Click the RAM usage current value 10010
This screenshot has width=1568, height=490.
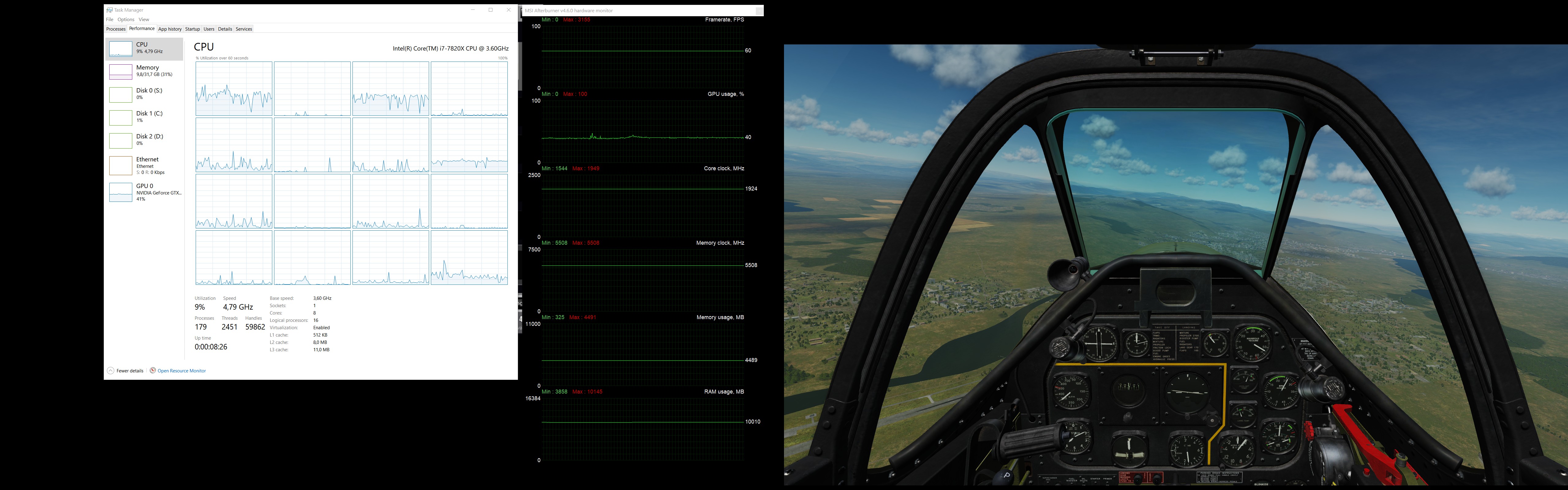(752, 421)
